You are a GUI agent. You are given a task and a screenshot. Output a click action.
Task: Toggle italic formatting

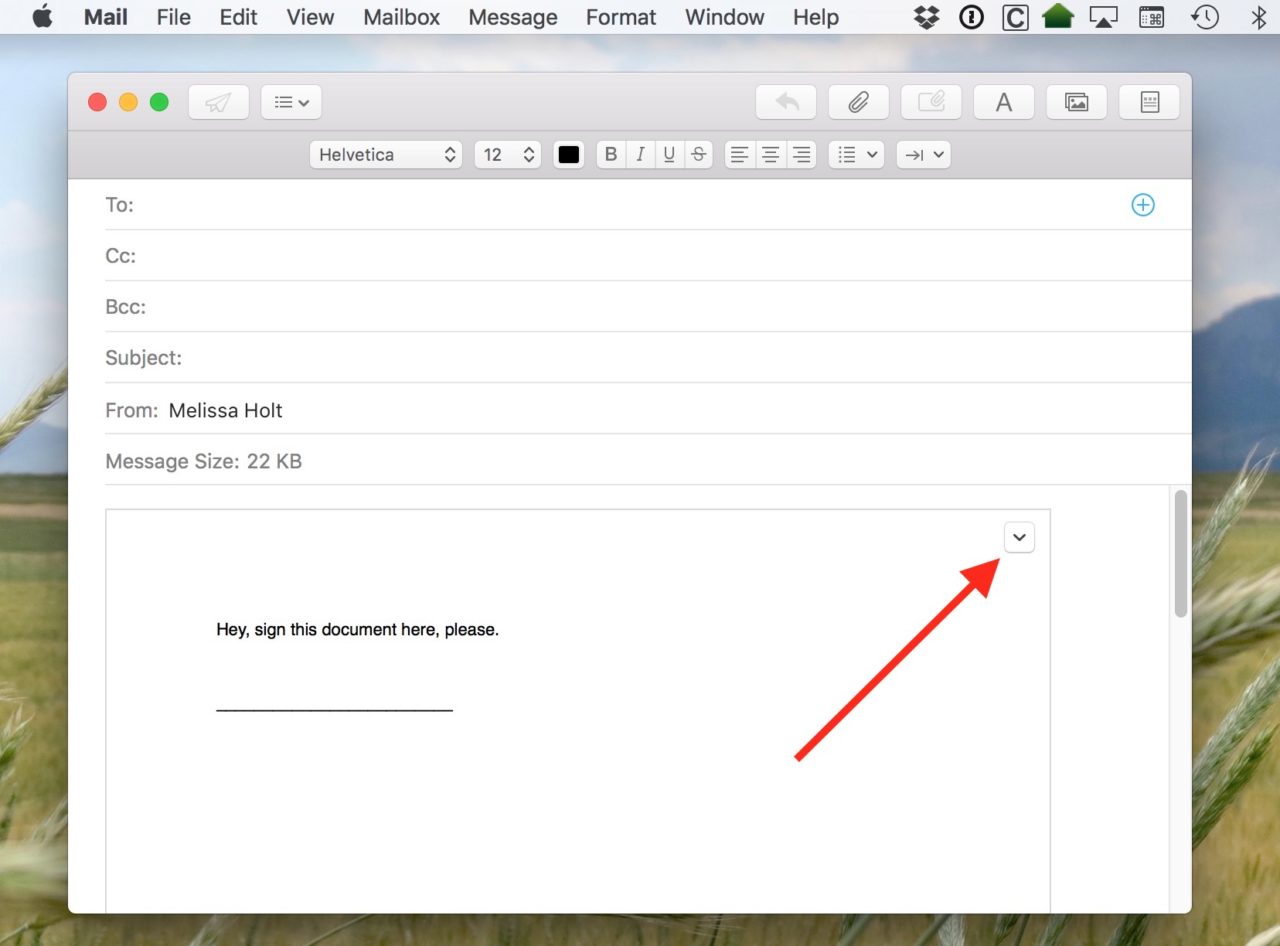click(640, 154)
